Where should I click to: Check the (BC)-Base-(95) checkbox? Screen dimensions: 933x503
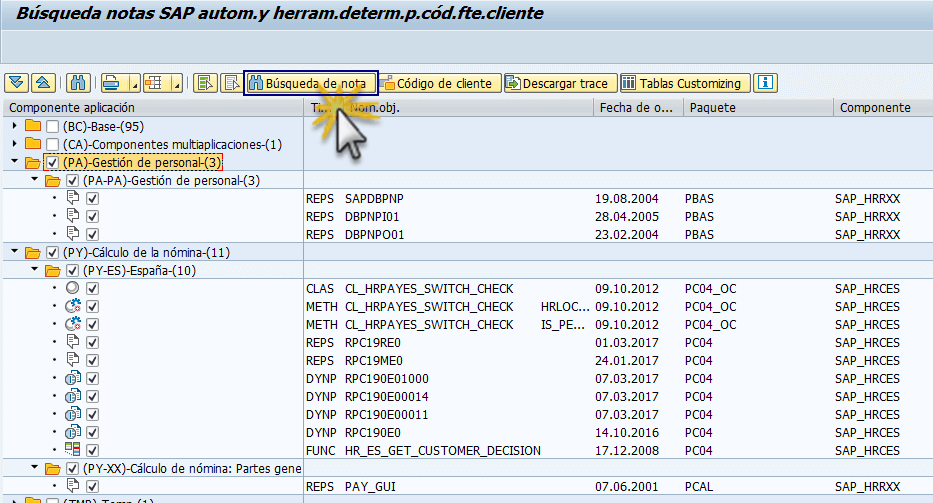coord(52,127)
